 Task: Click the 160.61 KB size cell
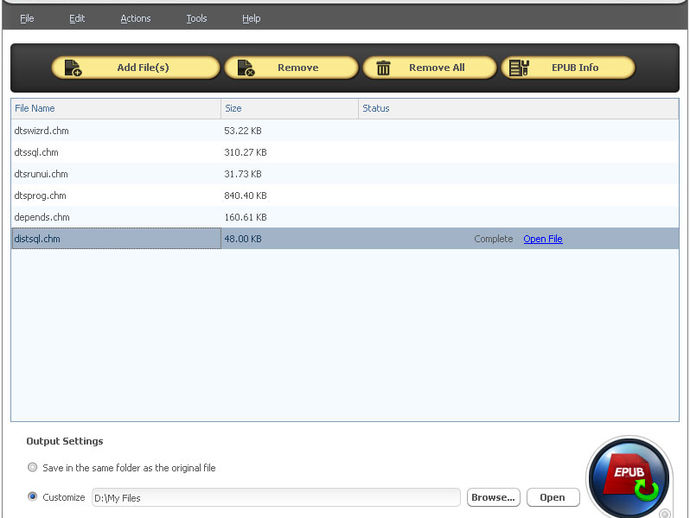pyautogui.click(x=246, y=217)
